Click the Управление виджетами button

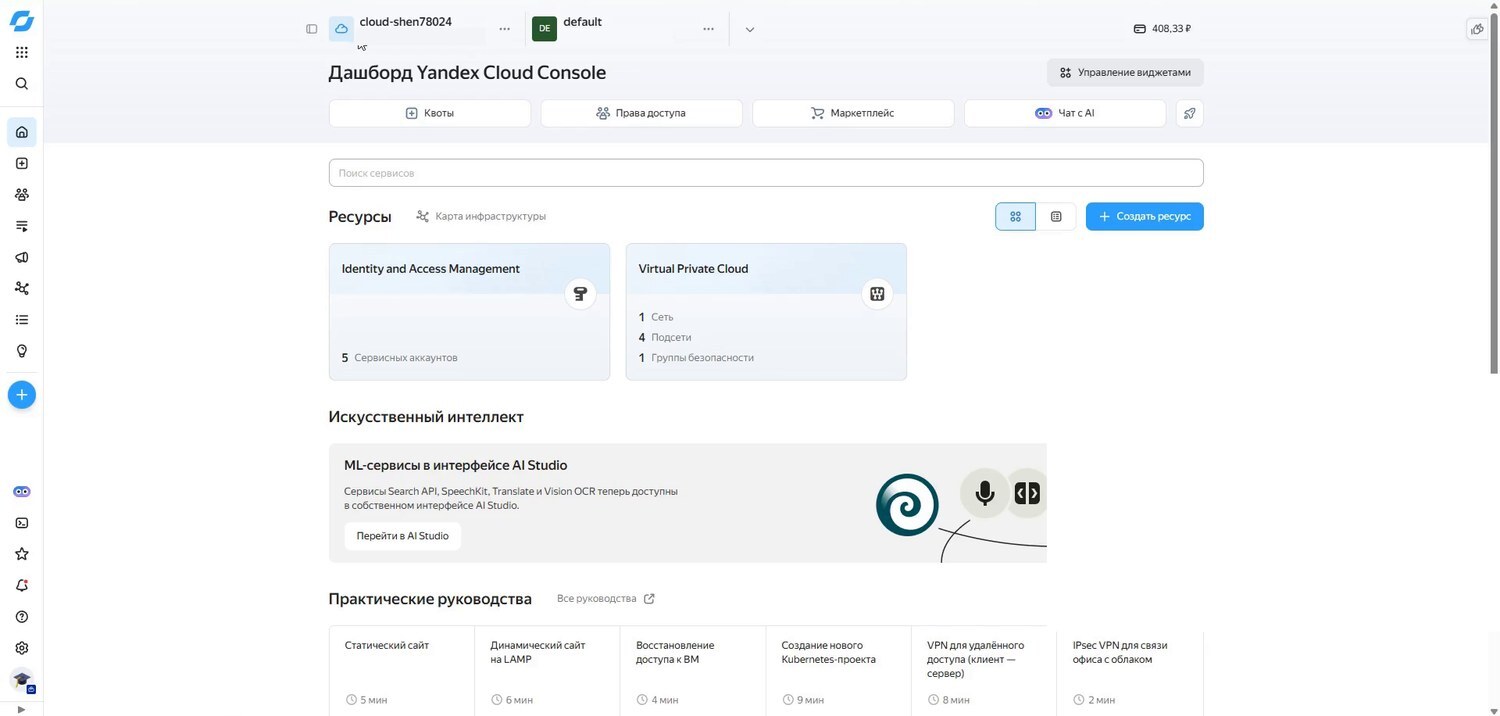point(1125,72)
